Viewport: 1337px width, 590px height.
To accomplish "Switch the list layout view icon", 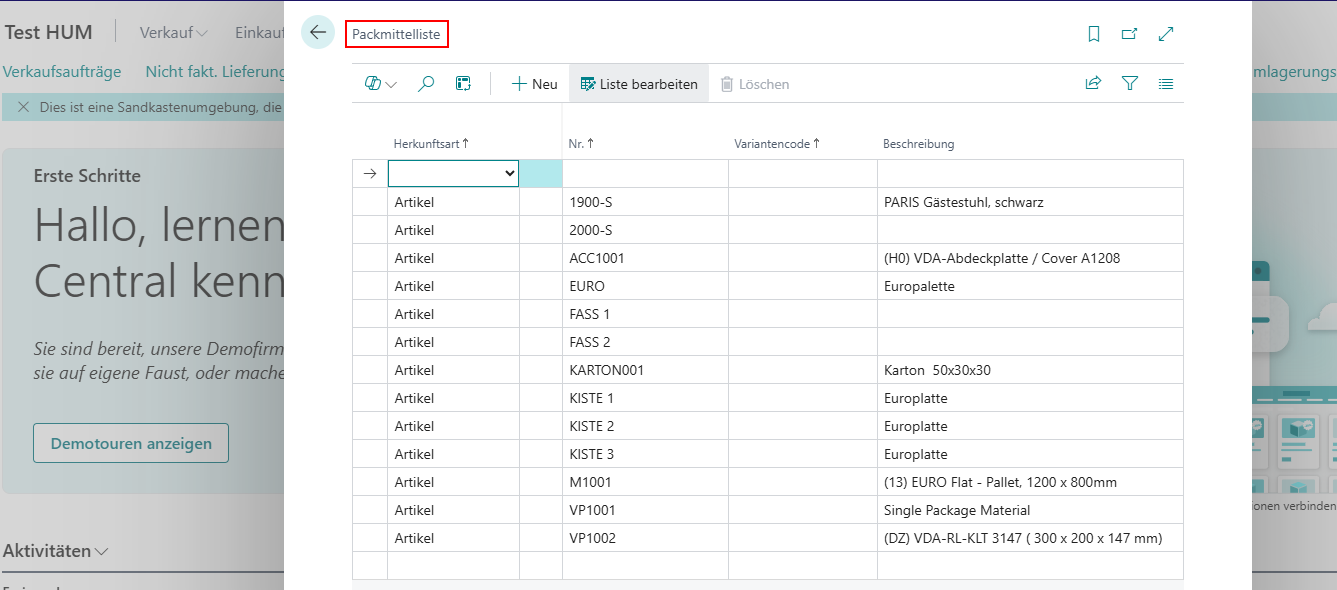I will 1166,84.
